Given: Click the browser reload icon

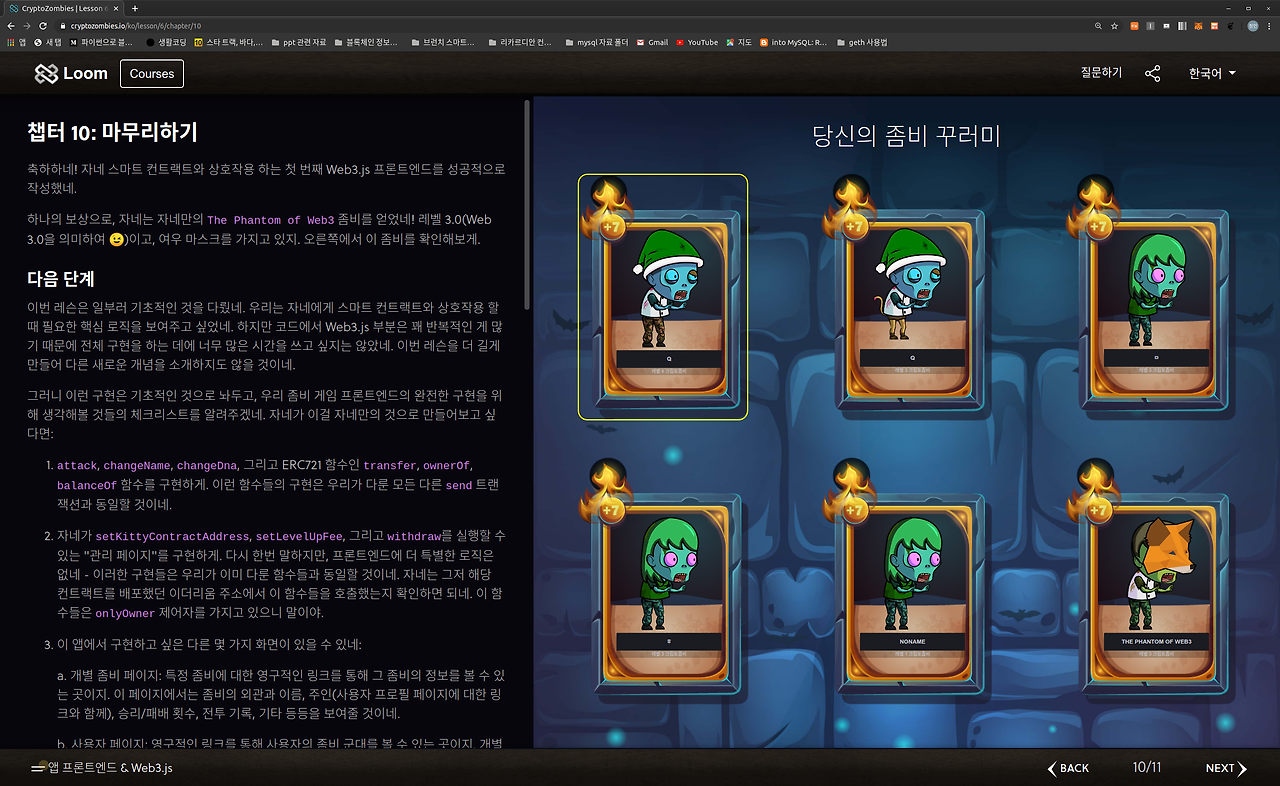Looking at the screenshot, I should coord(43,25).
